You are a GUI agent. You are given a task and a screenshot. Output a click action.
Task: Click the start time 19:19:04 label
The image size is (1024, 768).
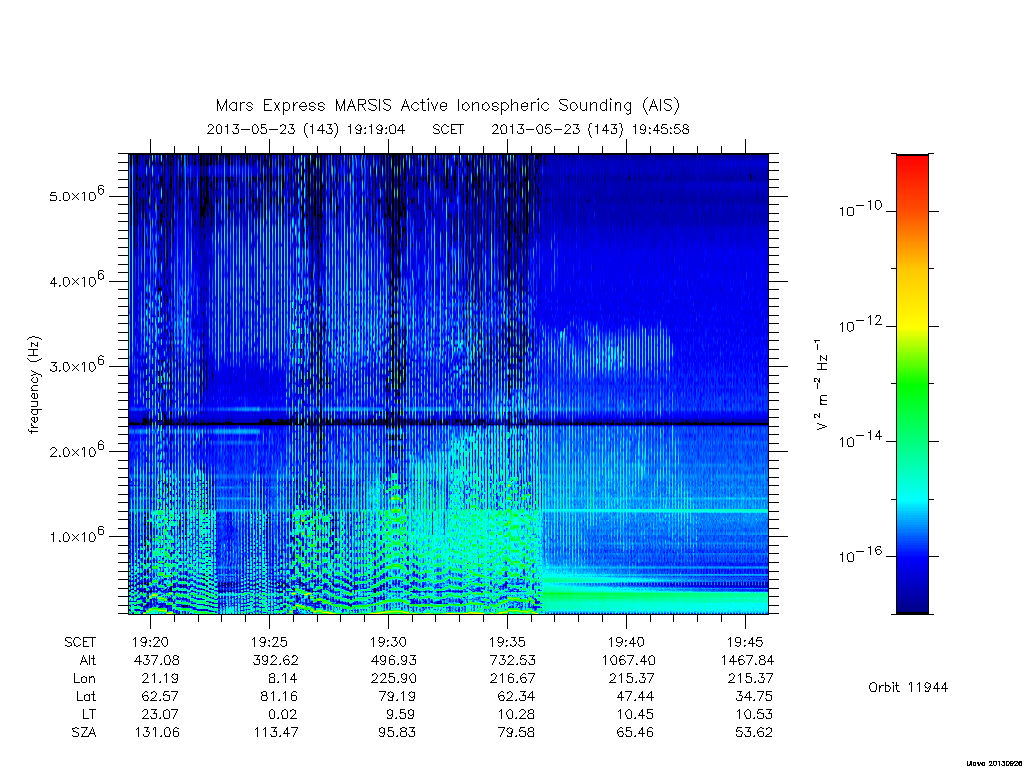tap(376, 129)
